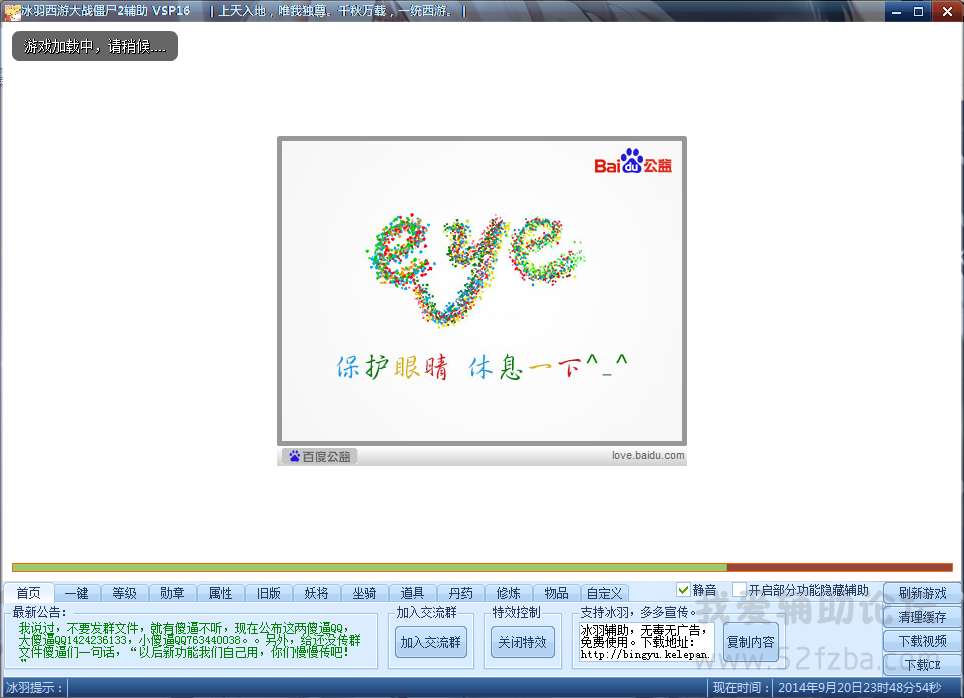Click the 冰羽提示 status label

tap(34, 688)
